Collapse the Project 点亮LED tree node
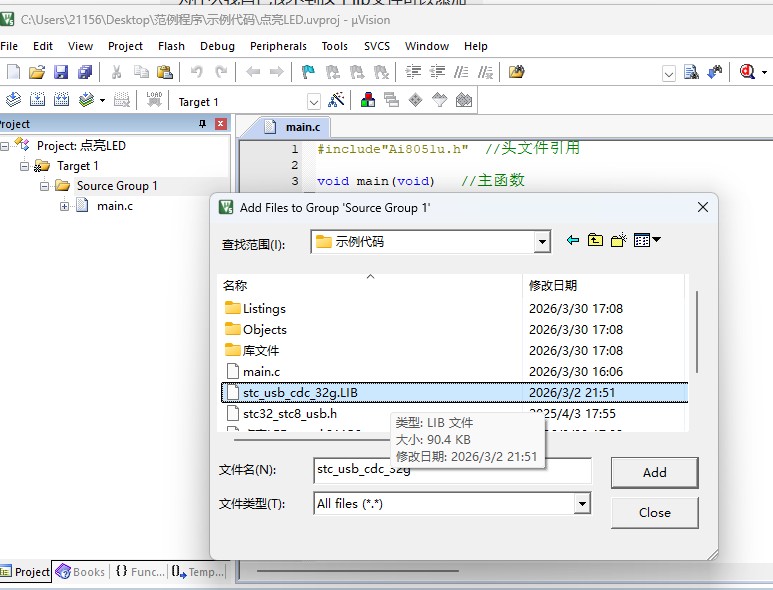Screen dimensions: 773x590 [x=4, y=146]
